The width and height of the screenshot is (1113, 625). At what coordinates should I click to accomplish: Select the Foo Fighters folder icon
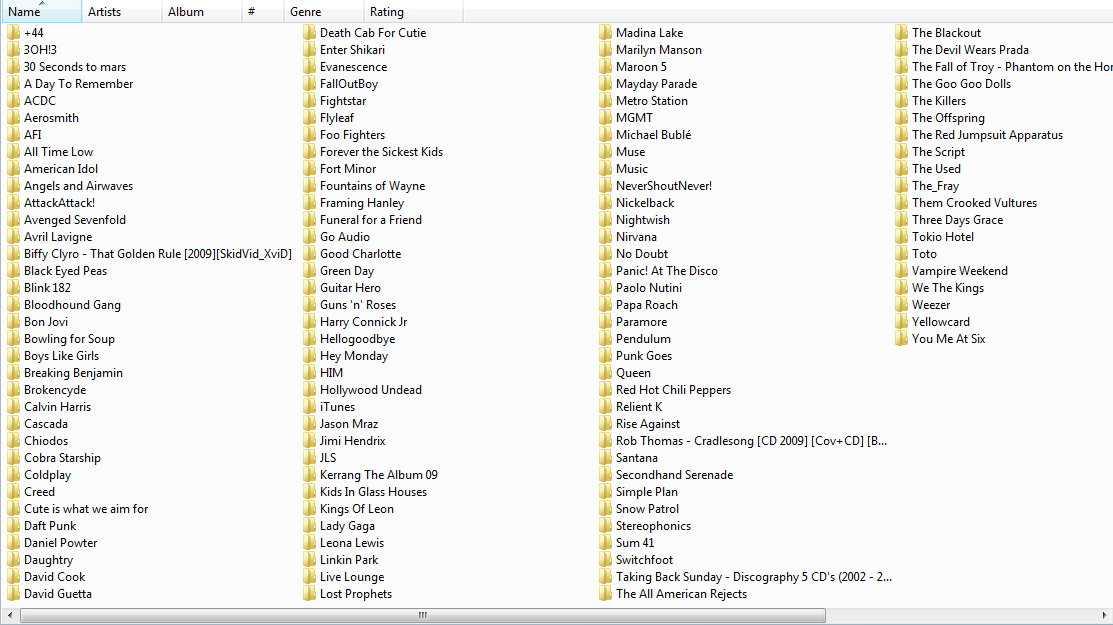309,135
